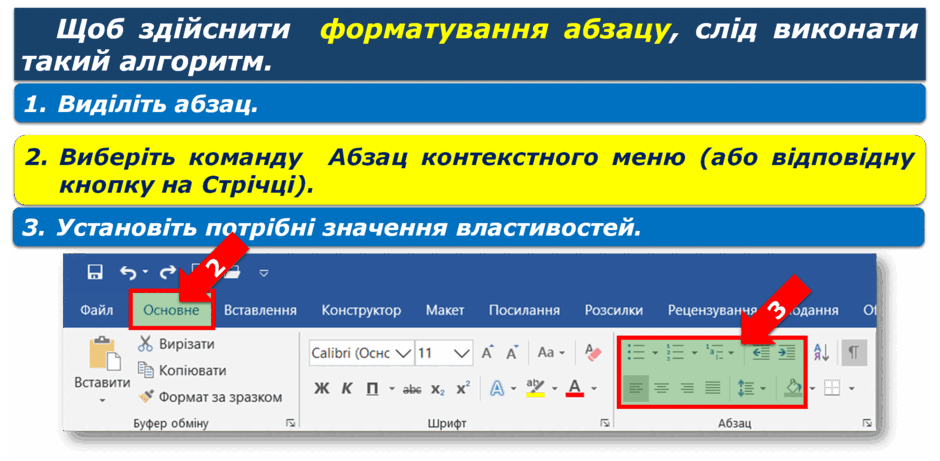Switch to the Макет tab
940x461 pixels.
[x=445, y=311]
